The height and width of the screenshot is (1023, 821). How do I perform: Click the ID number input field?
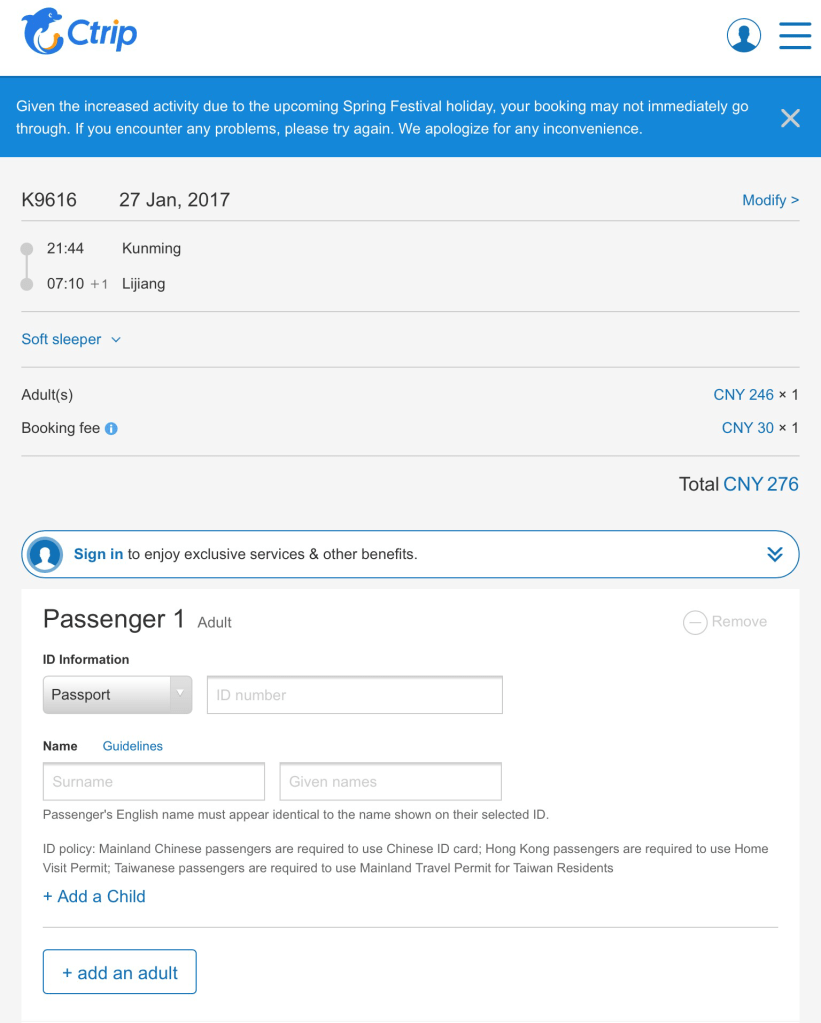coord(354,695)
